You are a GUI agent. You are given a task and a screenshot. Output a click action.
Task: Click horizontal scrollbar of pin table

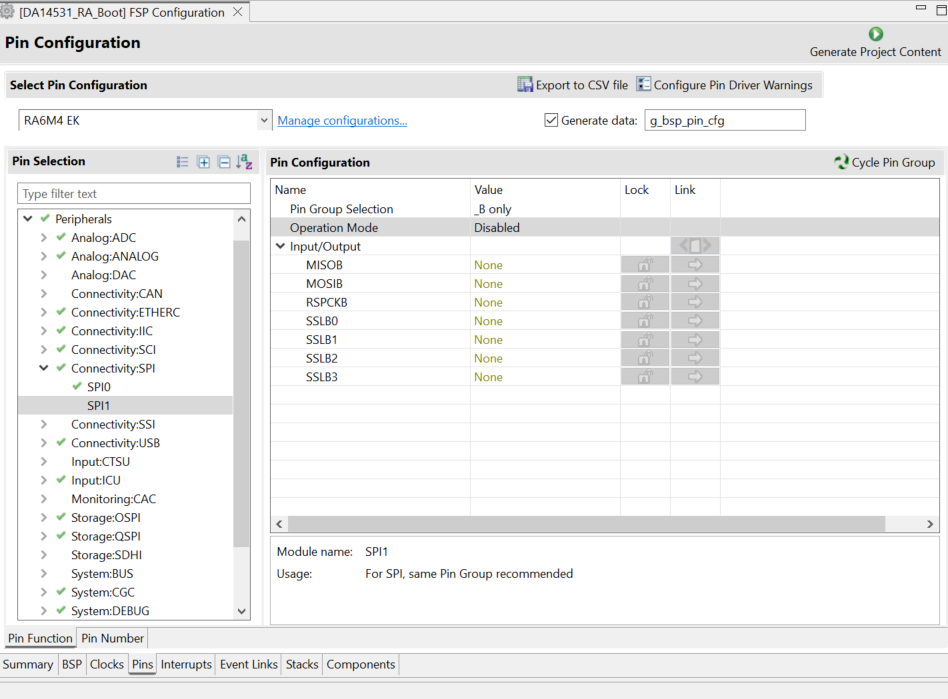(x=586, y=524)
